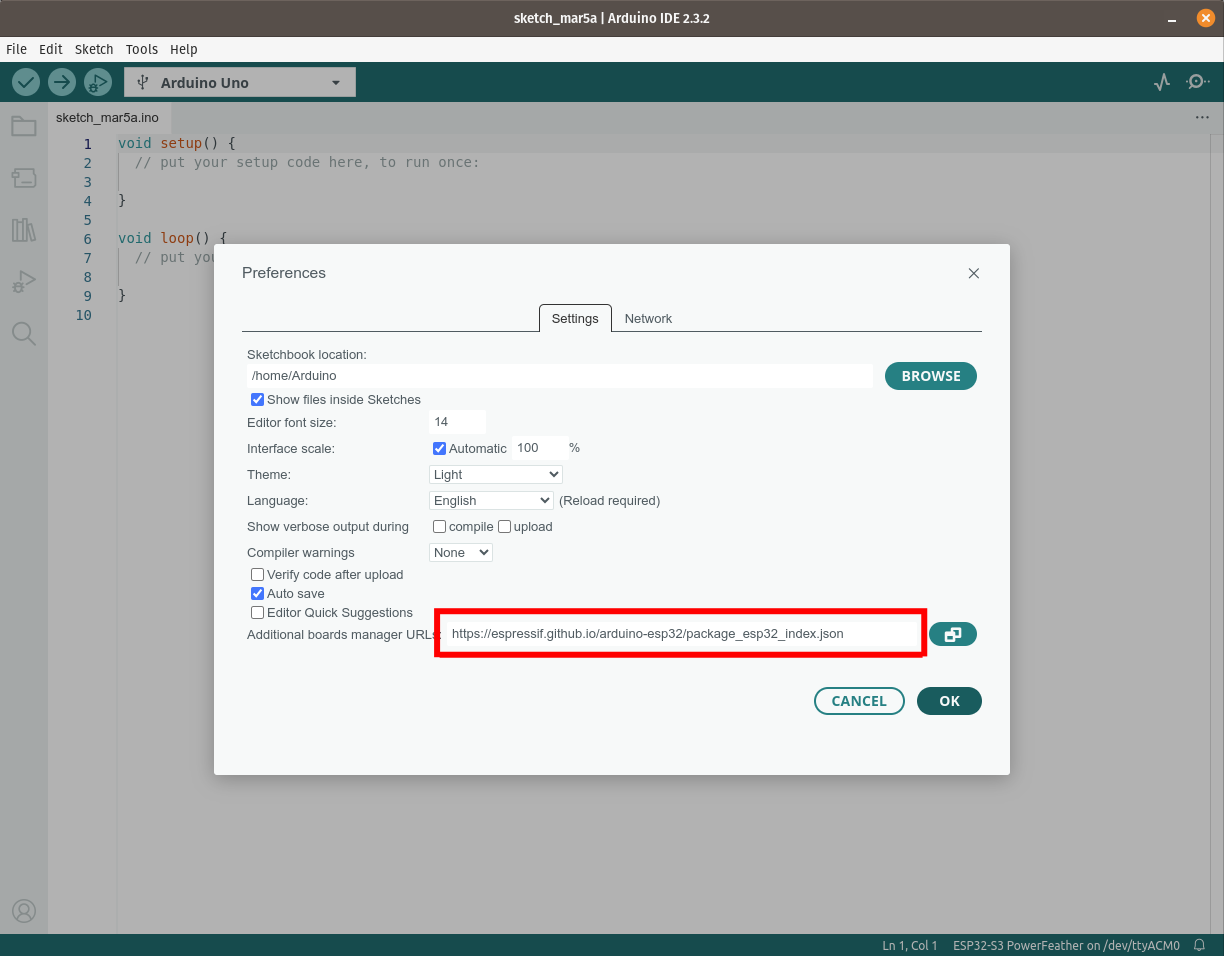This screenshot has height=956, width=1224.
Task: Select the Debug icon in the sidebar
Action: point(24,282)
